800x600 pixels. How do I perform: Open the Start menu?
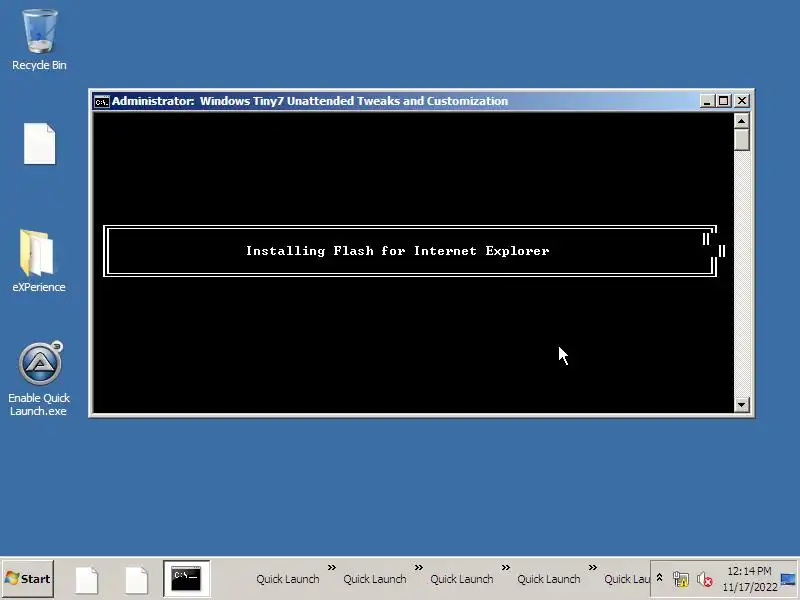click(x=28, y=579)
